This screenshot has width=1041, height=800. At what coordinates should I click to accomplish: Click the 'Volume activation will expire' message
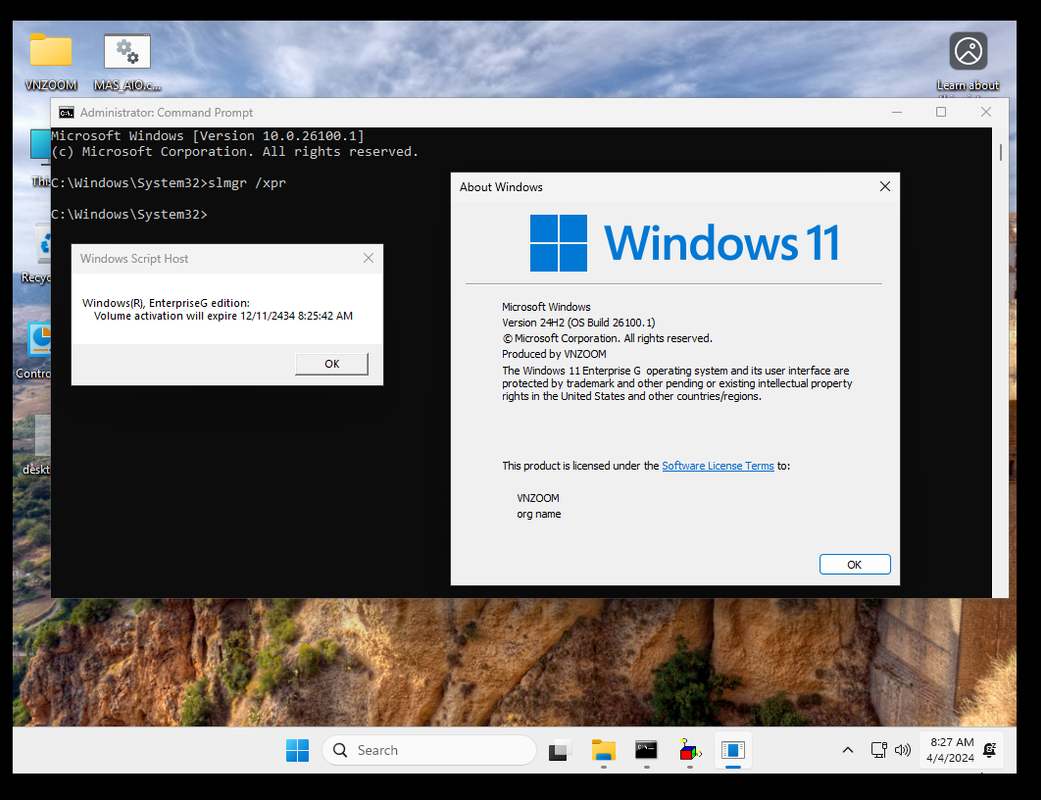[x=223, y=316]
